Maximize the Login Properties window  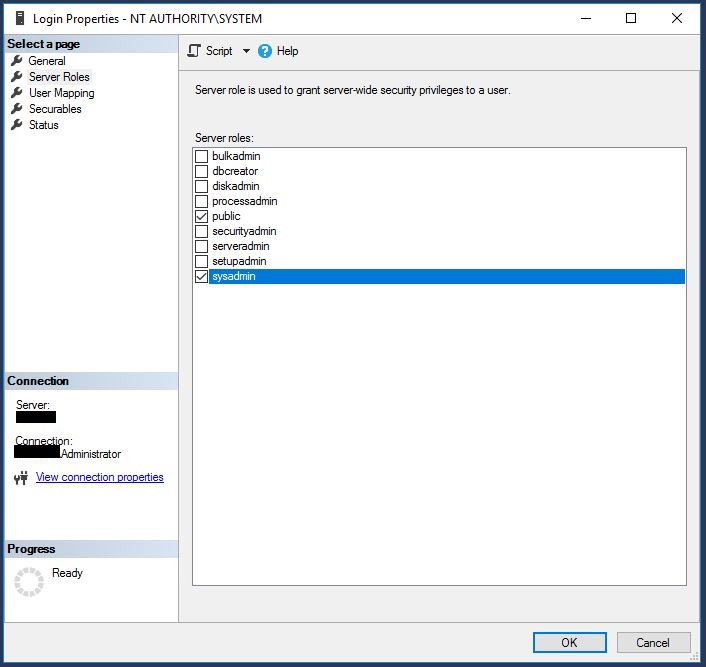pos(631,18)
